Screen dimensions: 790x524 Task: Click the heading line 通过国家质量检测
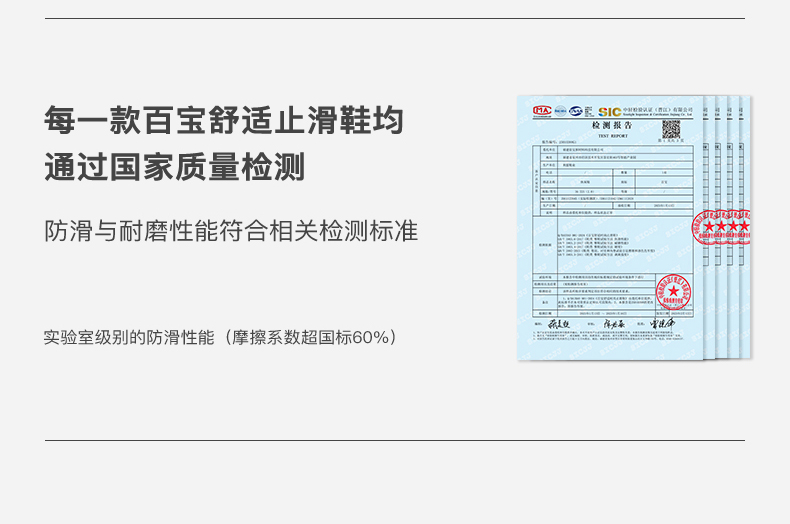[175, 167]
